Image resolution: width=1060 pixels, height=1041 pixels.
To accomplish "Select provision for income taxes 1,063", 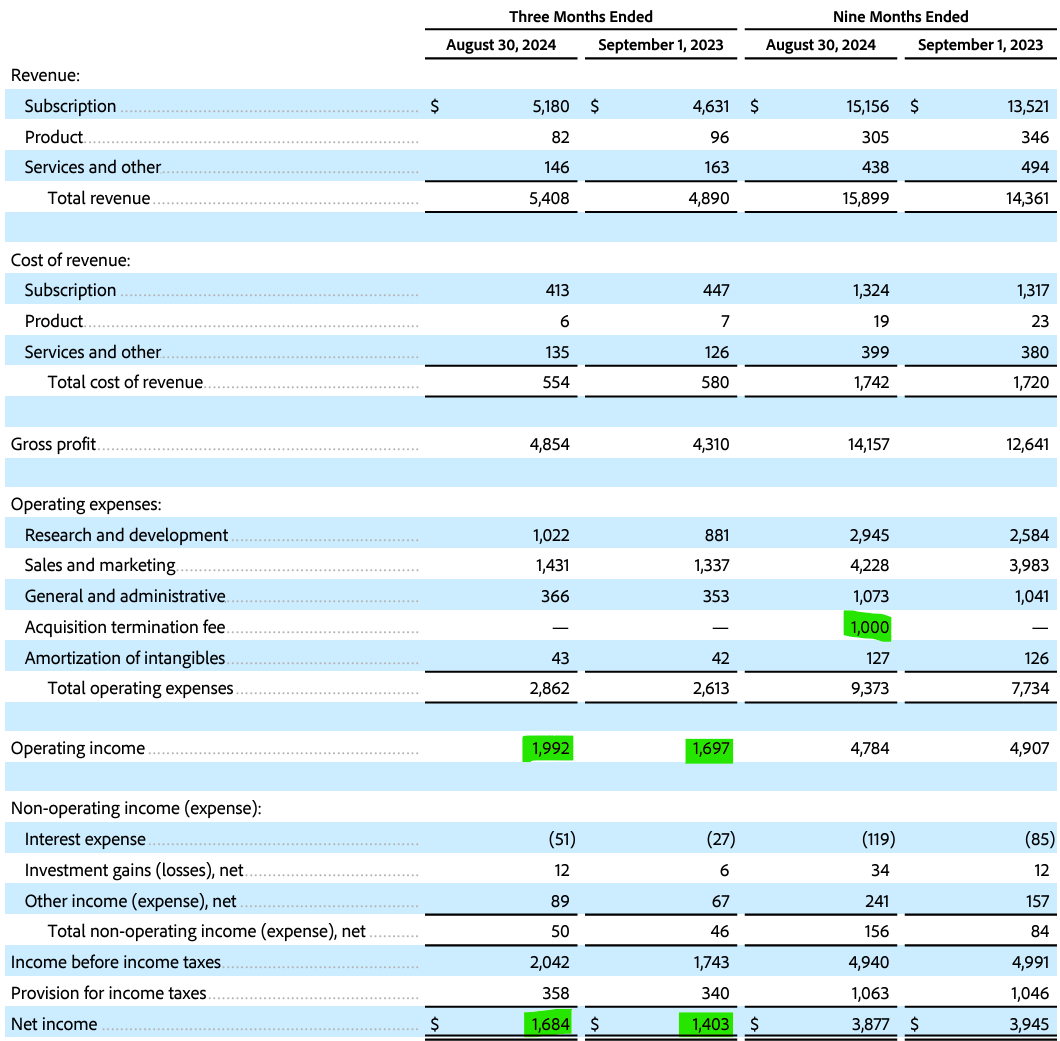I will pyautogui.click(x=869, y=994).
